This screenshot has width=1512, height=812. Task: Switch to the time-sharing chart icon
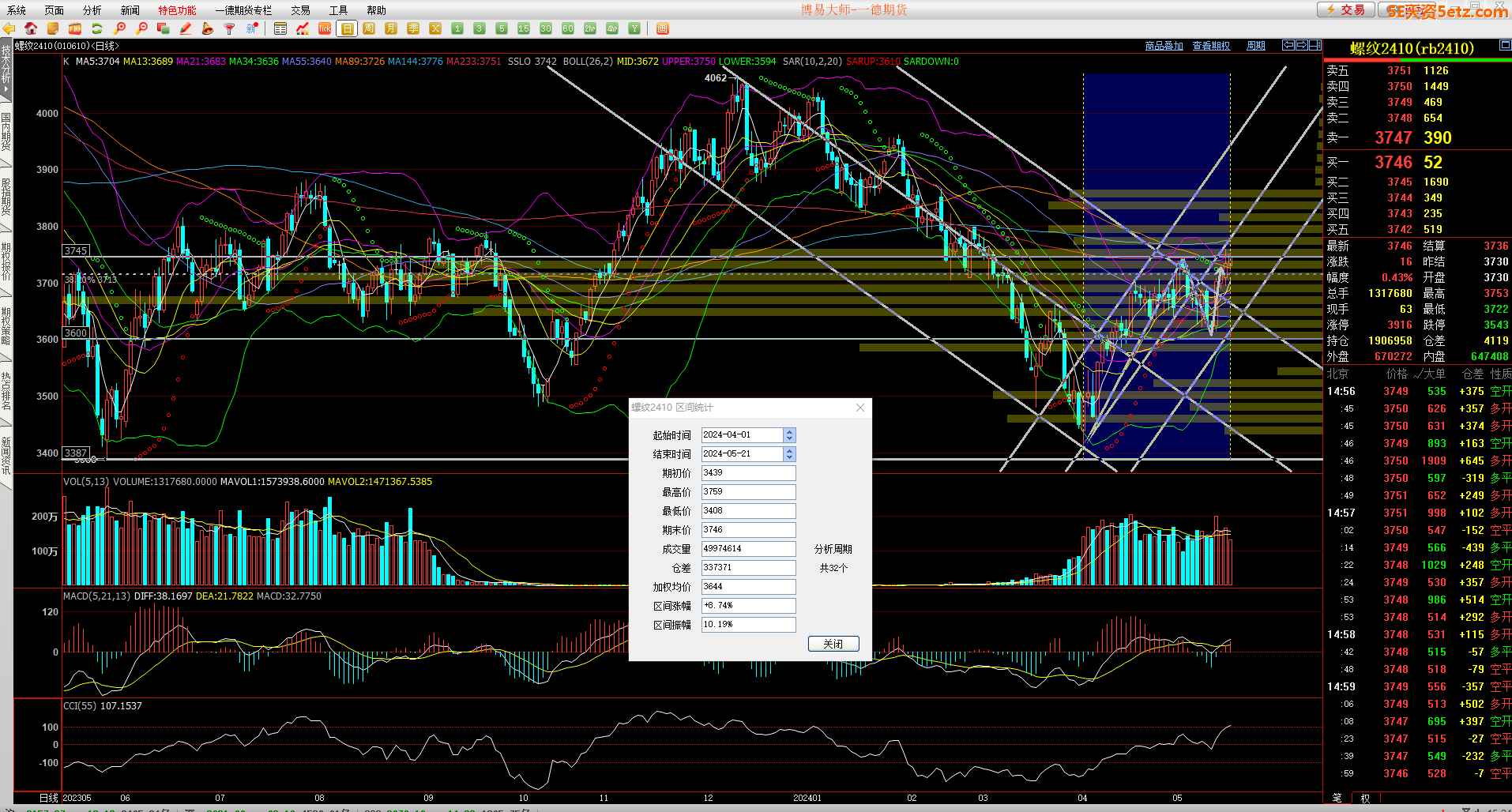pyautogui.click(x=303, y=28)
